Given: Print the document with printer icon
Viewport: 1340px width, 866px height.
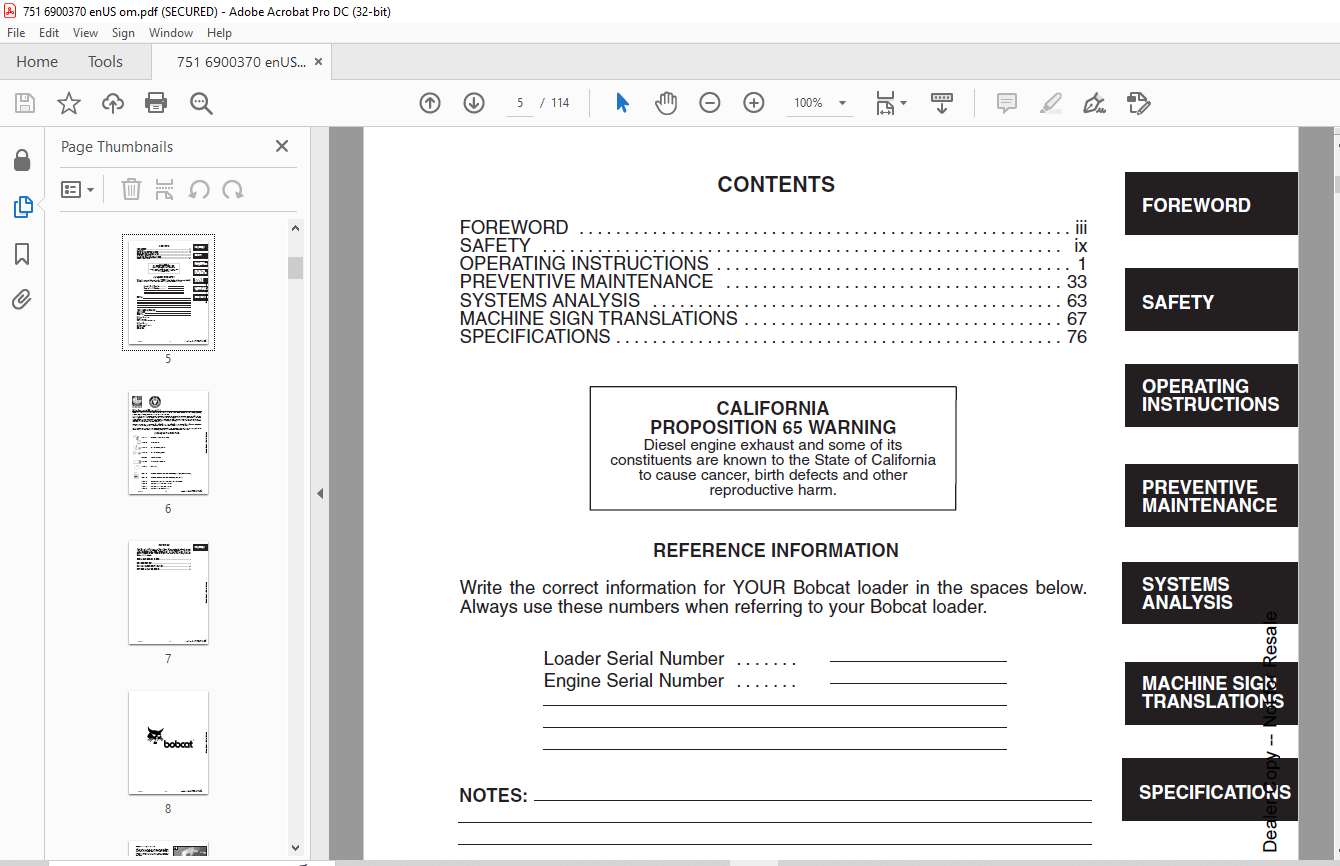Looking at the screenshot, I should (156, 103).
